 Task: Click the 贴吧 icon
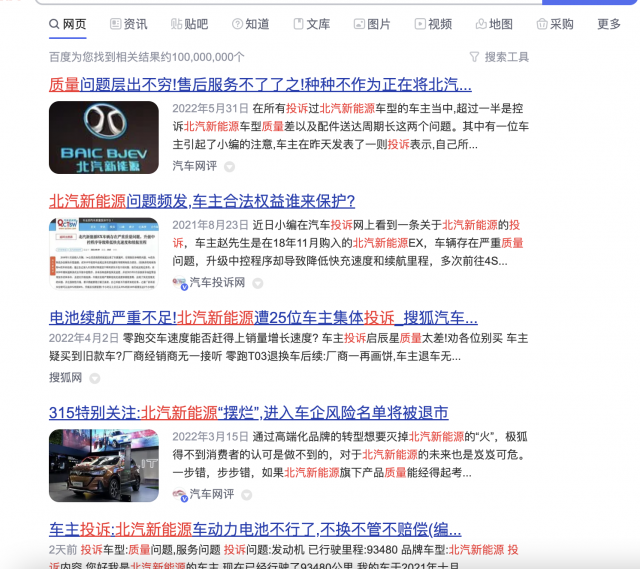176,24
